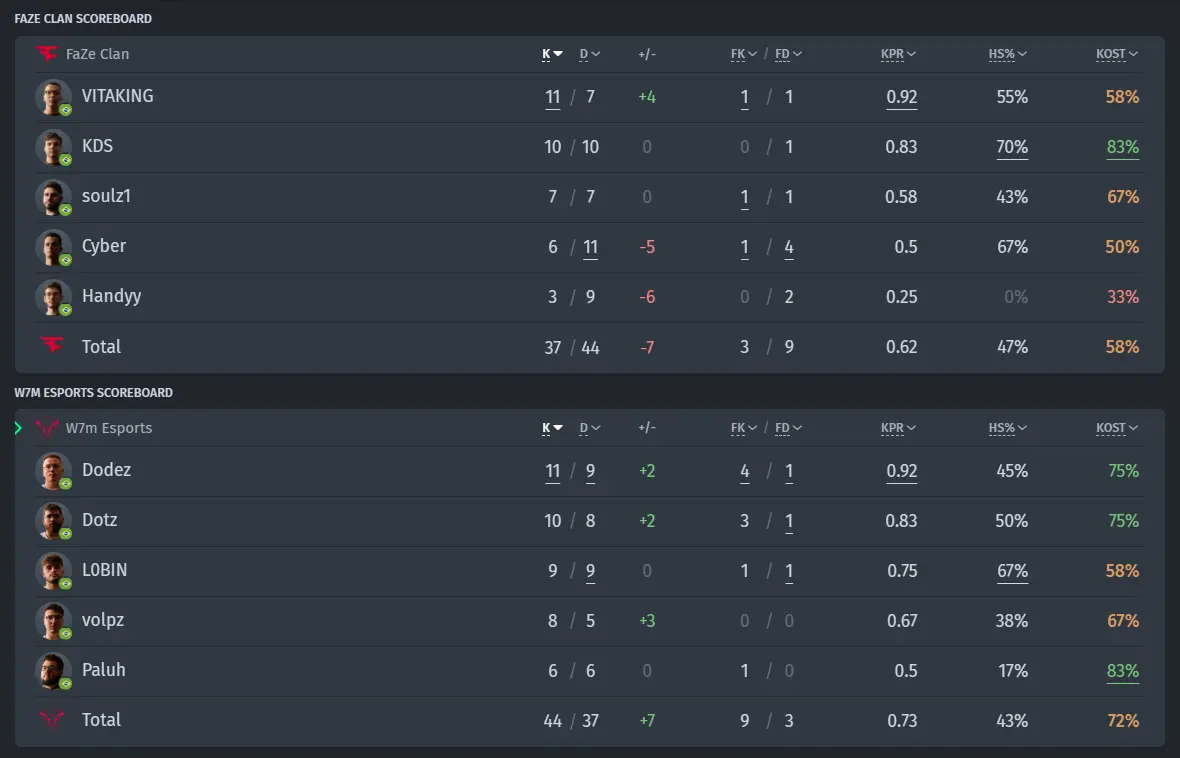Click the W7m logo in Total row
This screenshot has height=758, width=1180.
point(52,720)
